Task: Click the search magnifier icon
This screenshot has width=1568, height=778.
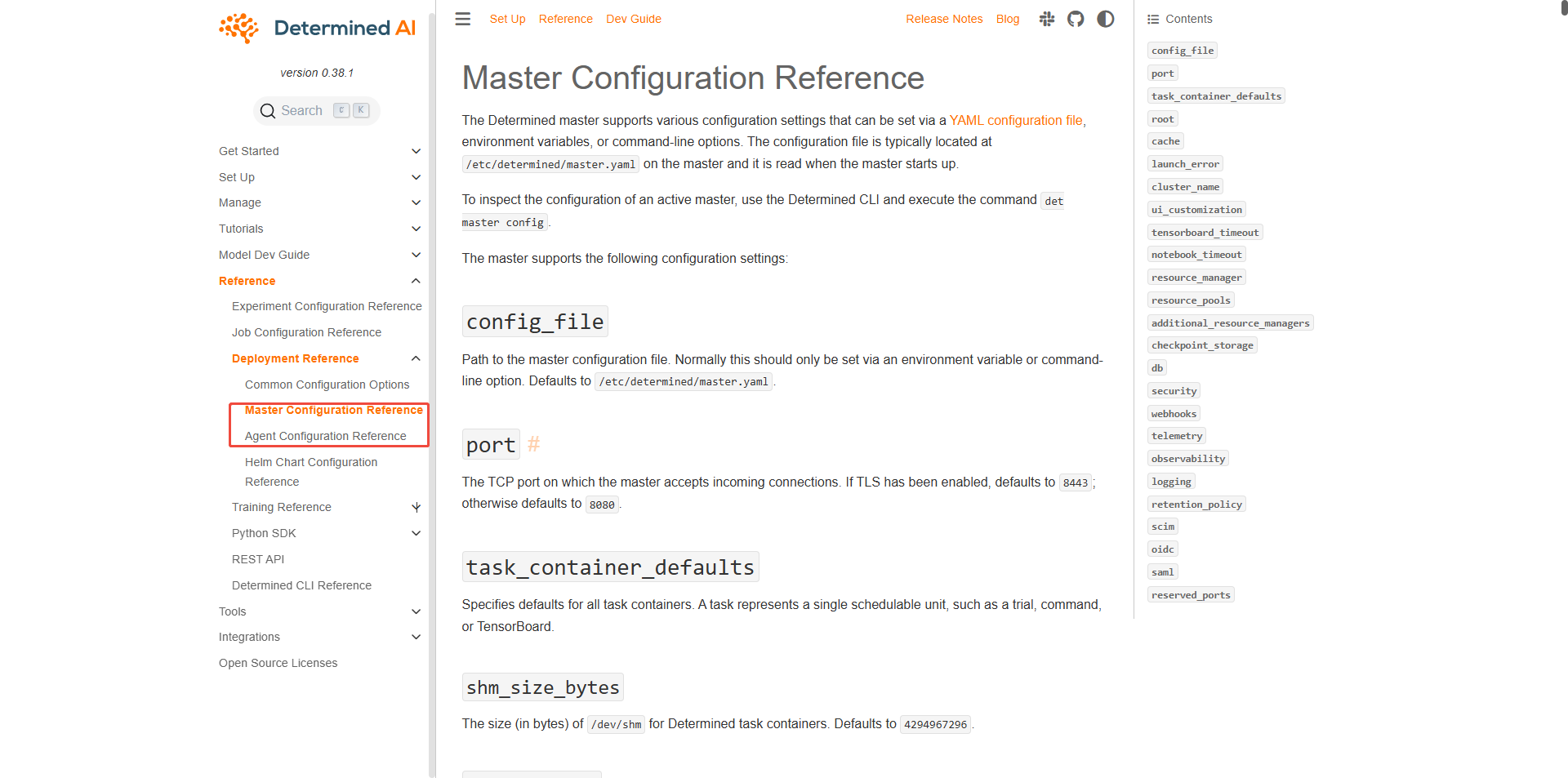Action: point(268,111)
